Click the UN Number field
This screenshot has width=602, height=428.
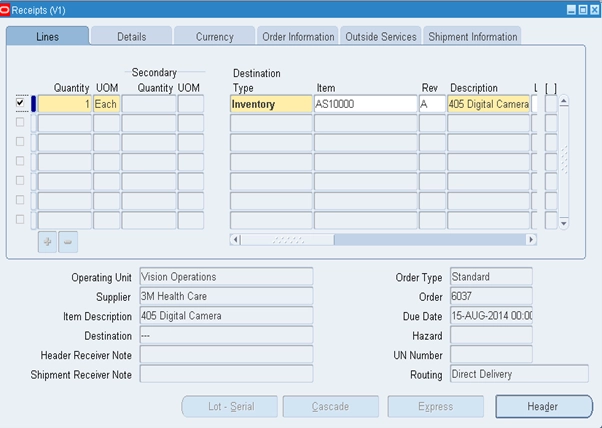491,355
